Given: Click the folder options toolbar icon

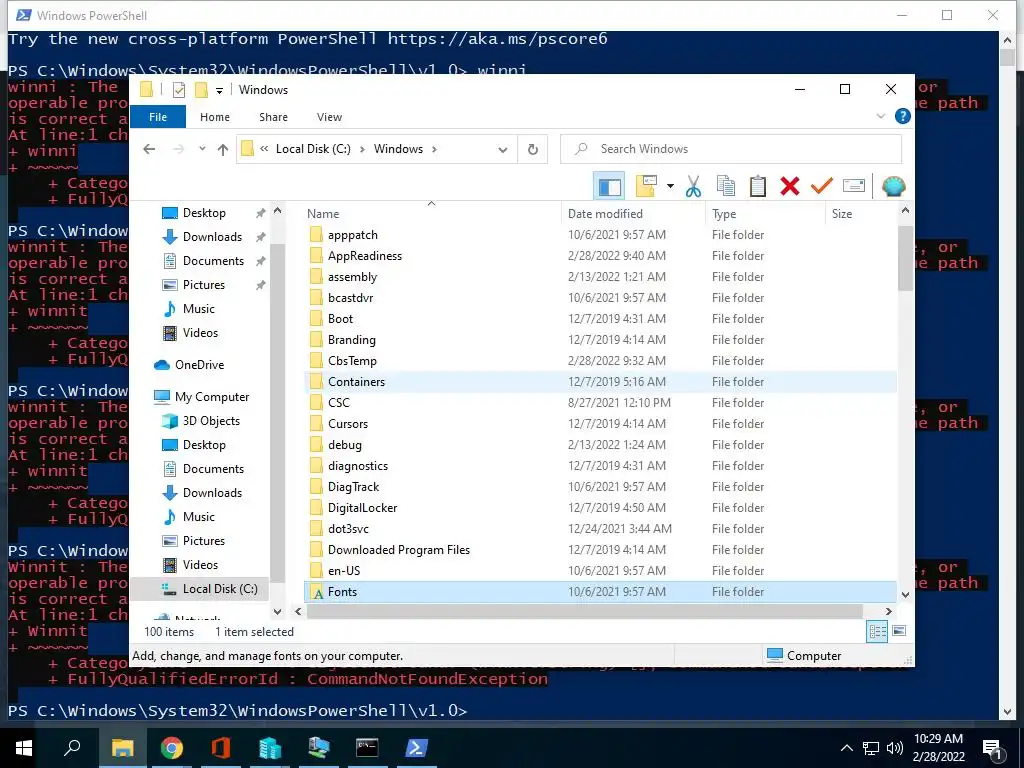Looking at the screenshot, I should (645, 187).
